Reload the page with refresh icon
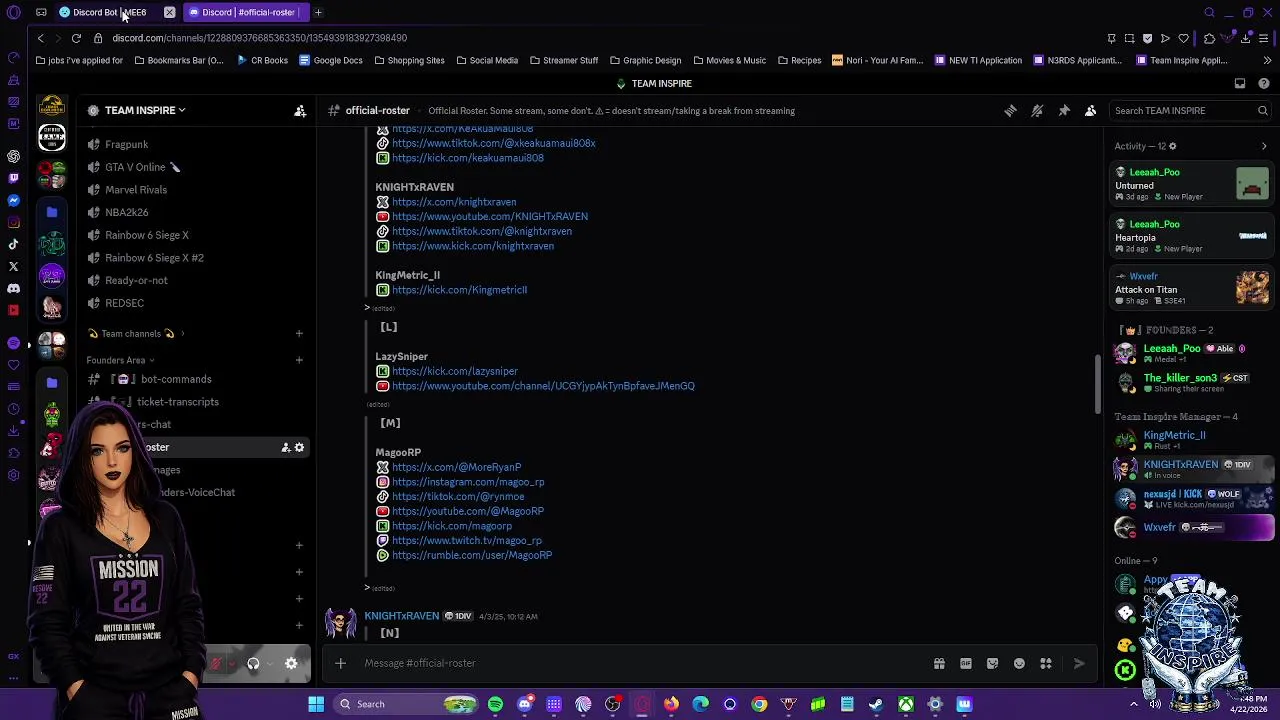1280x720 pixels. click(76, 38)
